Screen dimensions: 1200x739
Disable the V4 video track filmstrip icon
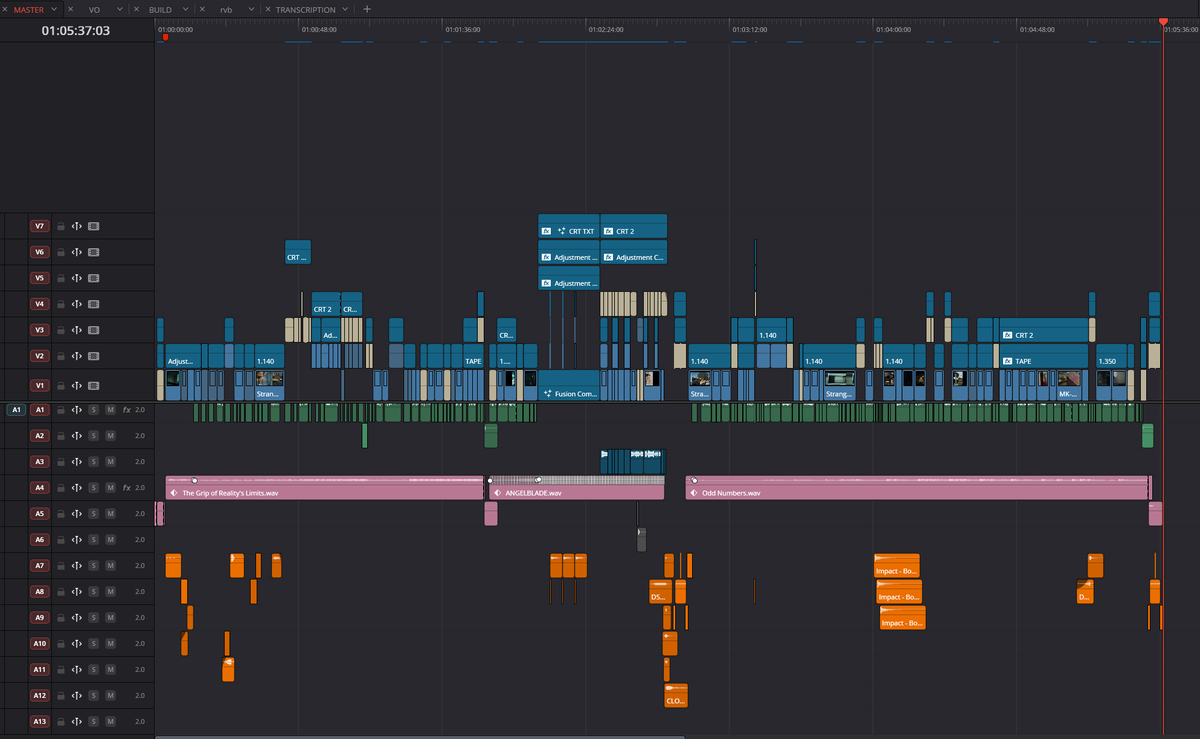pos(93,304)
